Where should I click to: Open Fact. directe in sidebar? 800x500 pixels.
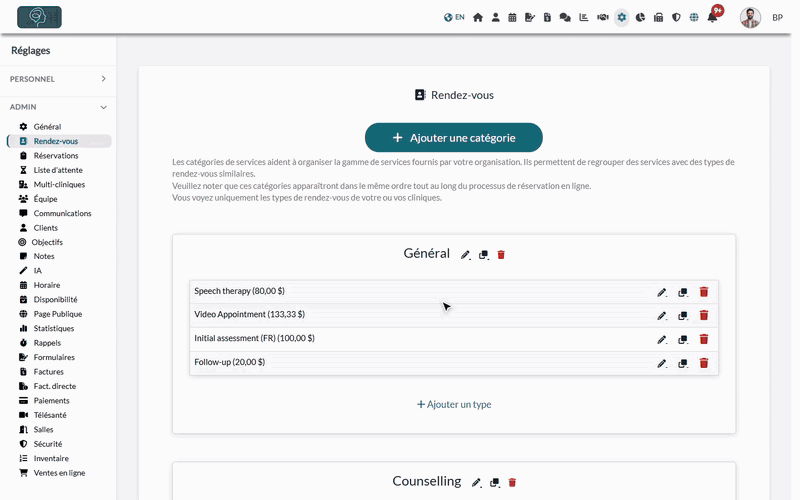pos(55,386)
